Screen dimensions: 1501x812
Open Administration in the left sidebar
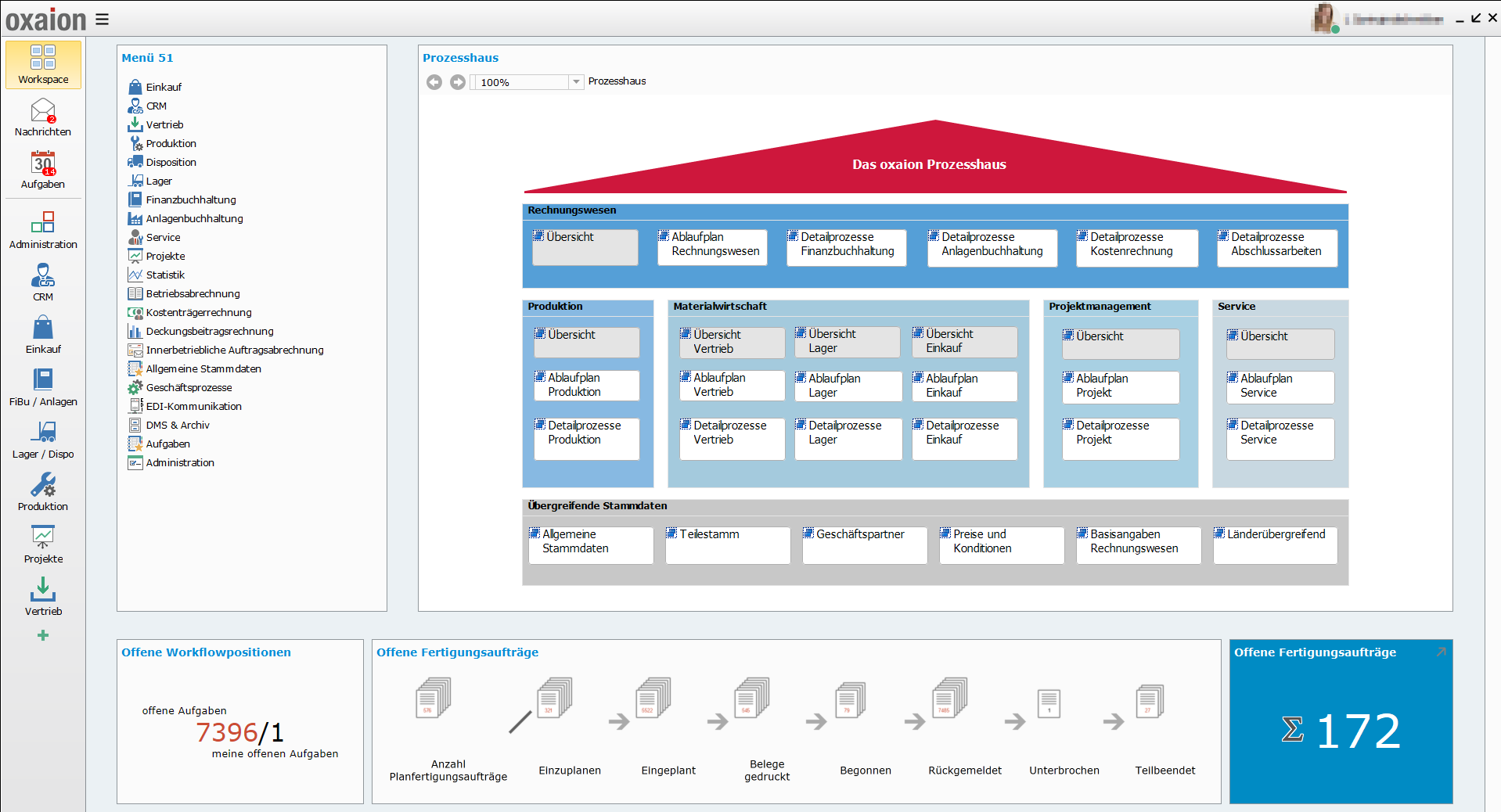coord(43,224)
